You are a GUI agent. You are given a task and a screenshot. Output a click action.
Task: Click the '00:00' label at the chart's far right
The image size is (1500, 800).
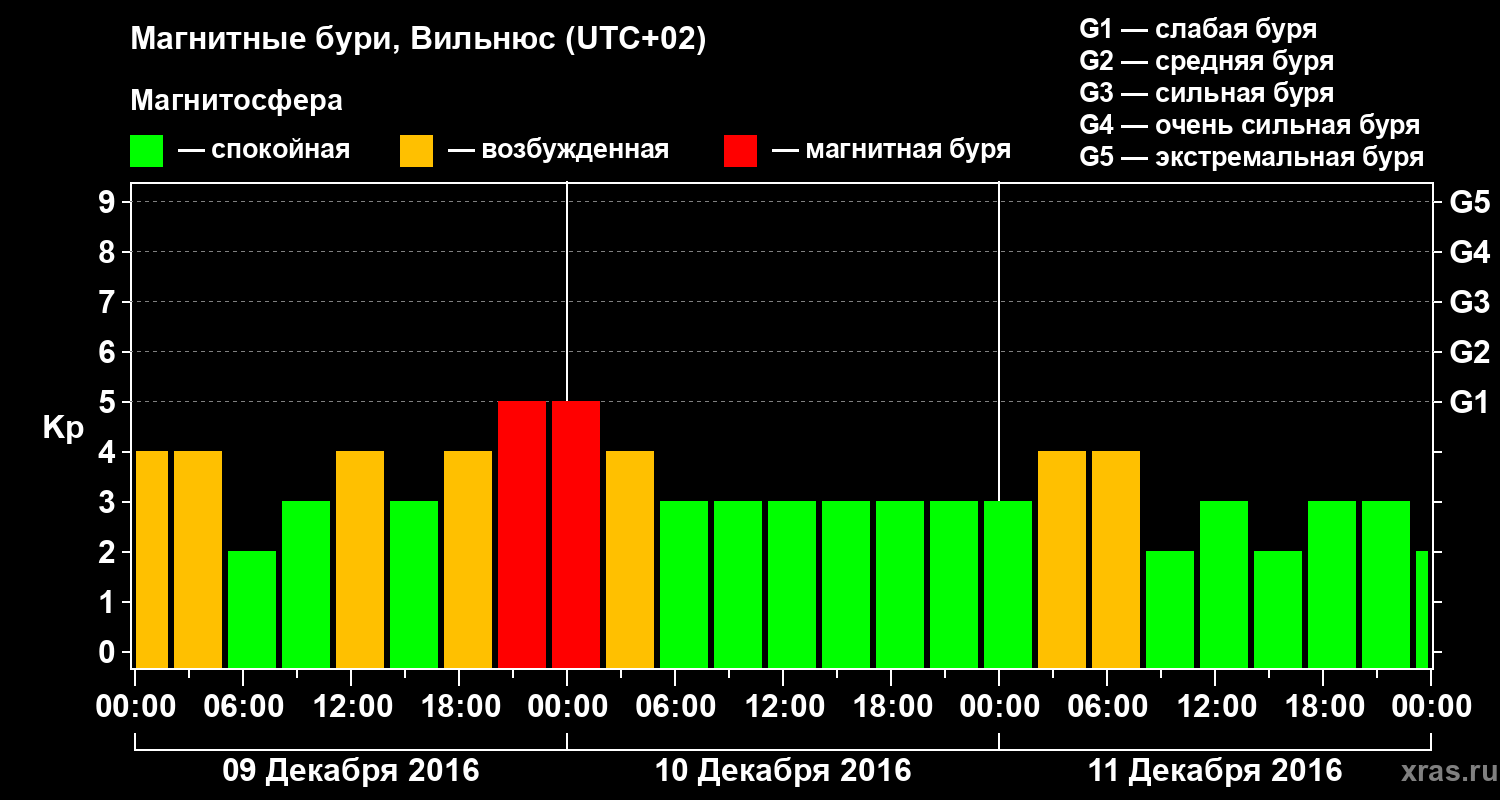[1431, 706]
